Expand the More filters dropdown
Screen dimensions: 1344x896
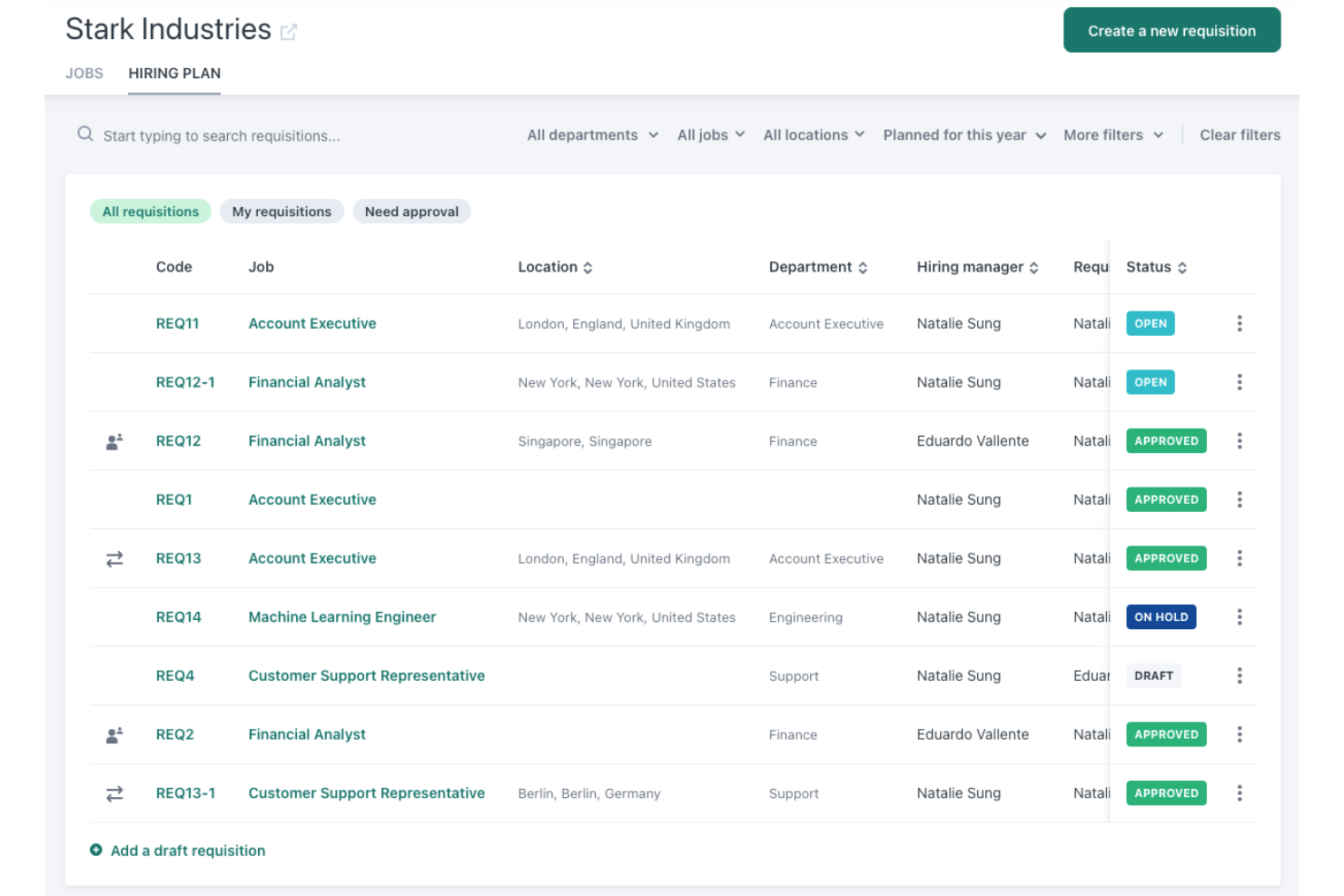(1113, 135)
